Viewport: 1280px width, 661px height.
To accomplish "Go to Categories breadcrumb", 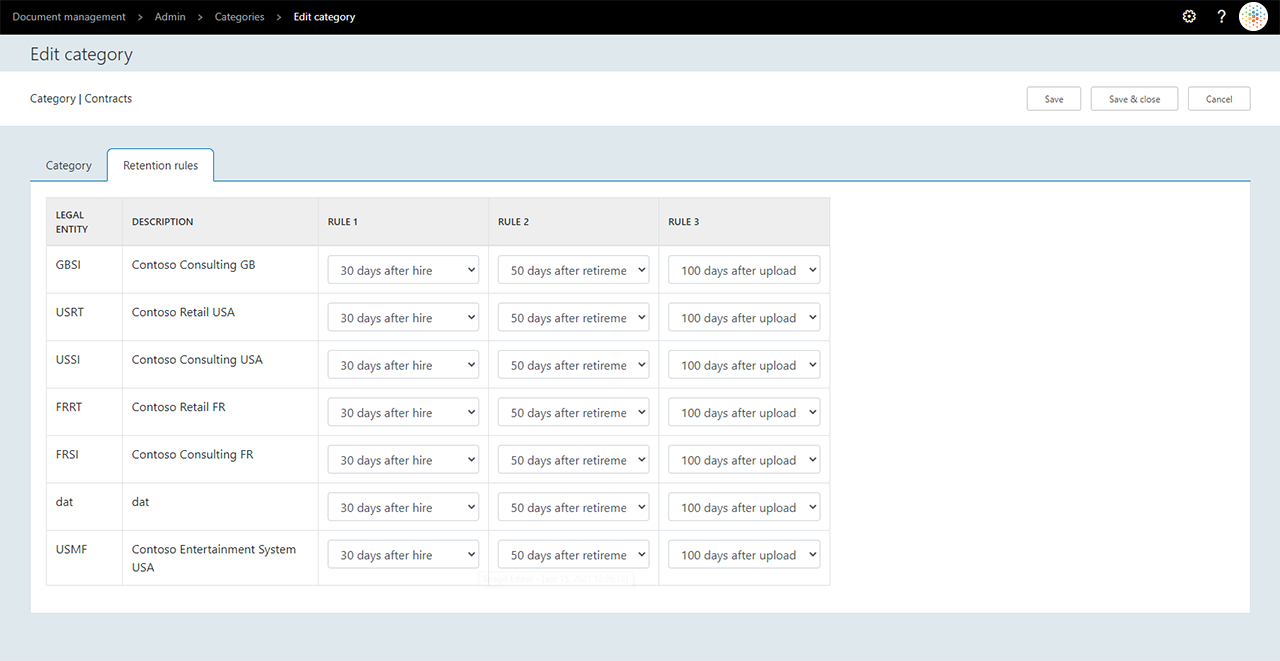I will coord(240,17).
